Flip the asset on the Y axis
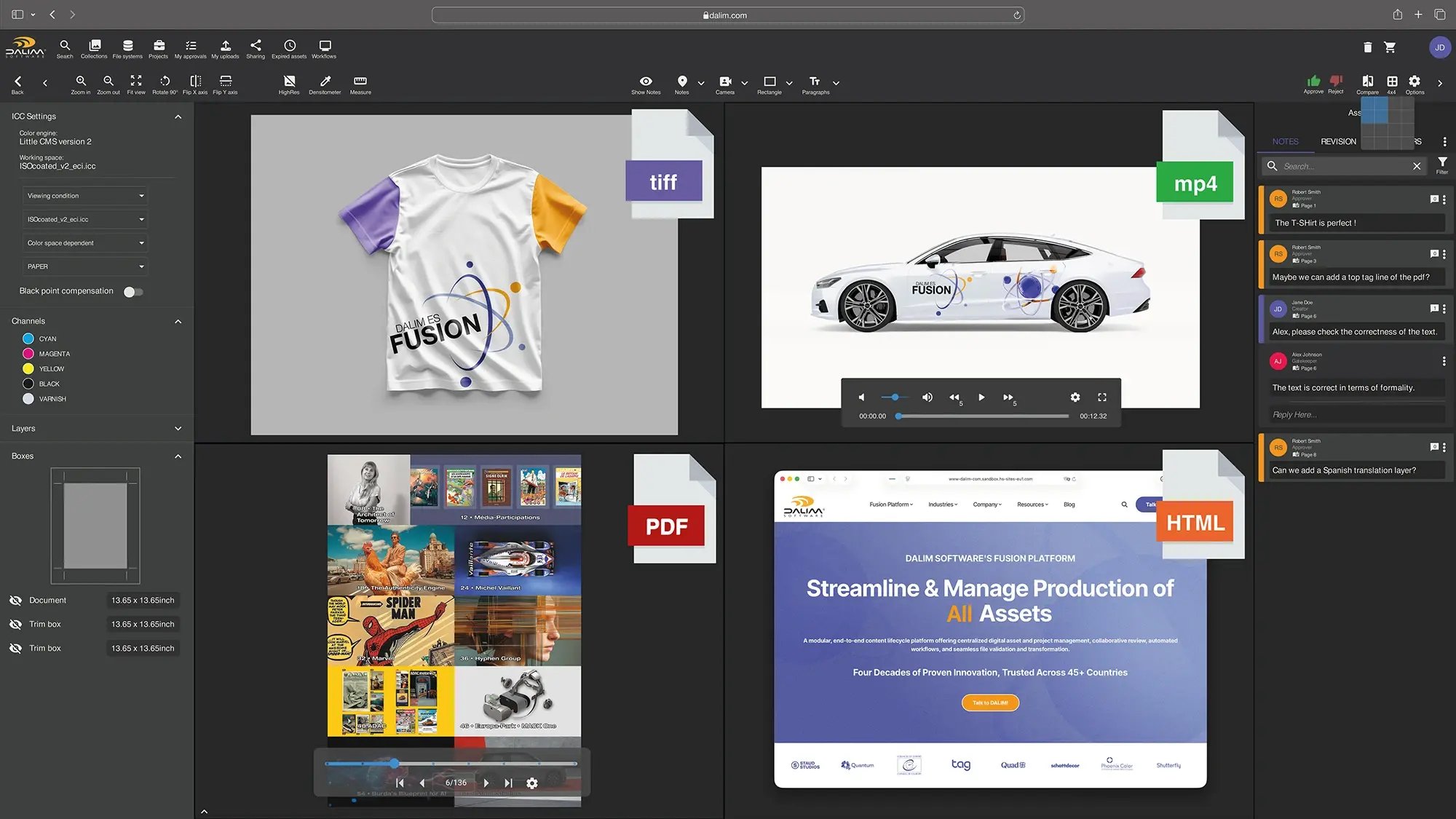Screen dimensions: 1456x819 coord(225,84)
